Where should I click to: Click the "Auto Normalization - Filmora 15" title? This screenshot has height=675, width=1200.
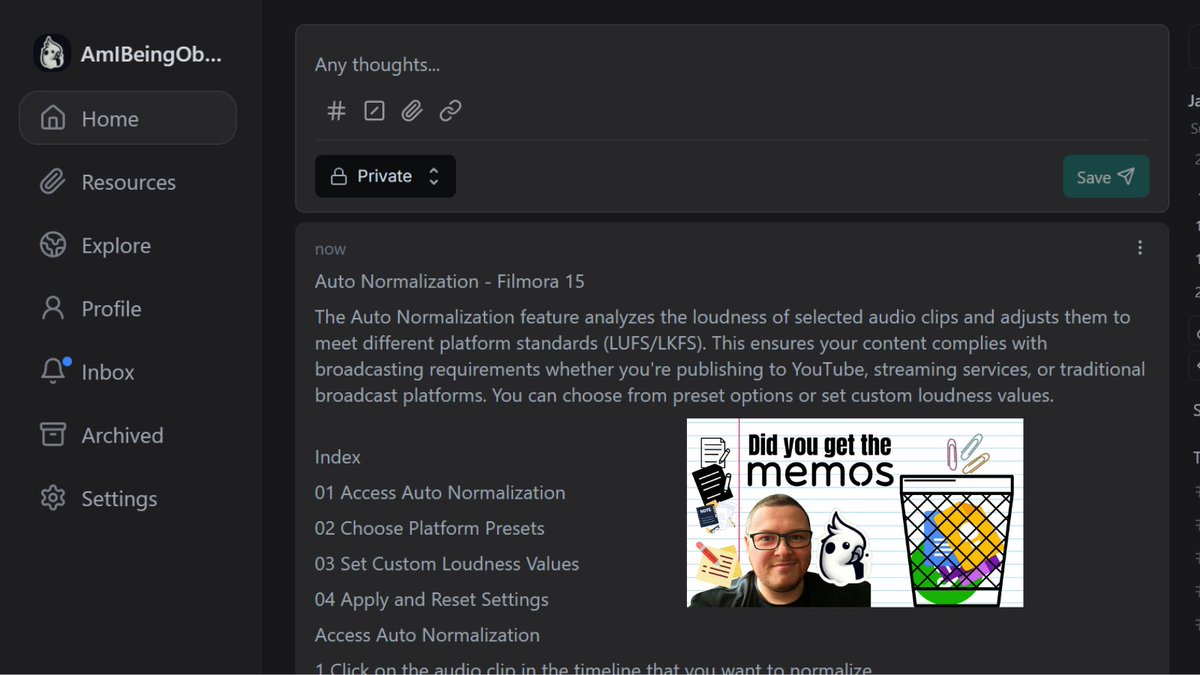[x=450, y=281]
